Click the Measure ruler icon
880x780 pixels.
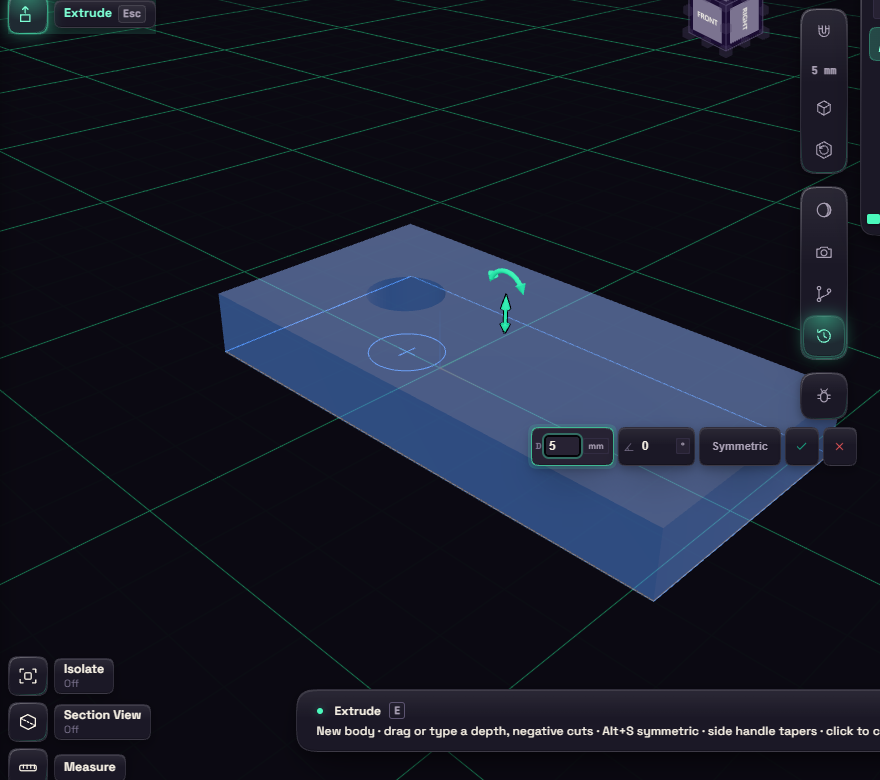point(28,767)
